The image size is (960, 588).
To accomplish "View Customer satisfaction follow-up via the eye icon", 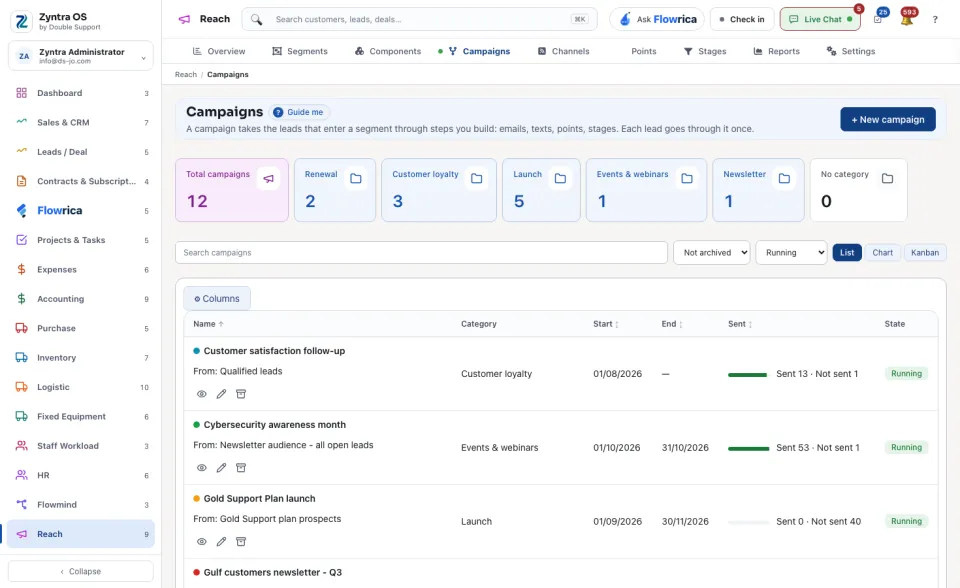I will [x=201, y=394].
